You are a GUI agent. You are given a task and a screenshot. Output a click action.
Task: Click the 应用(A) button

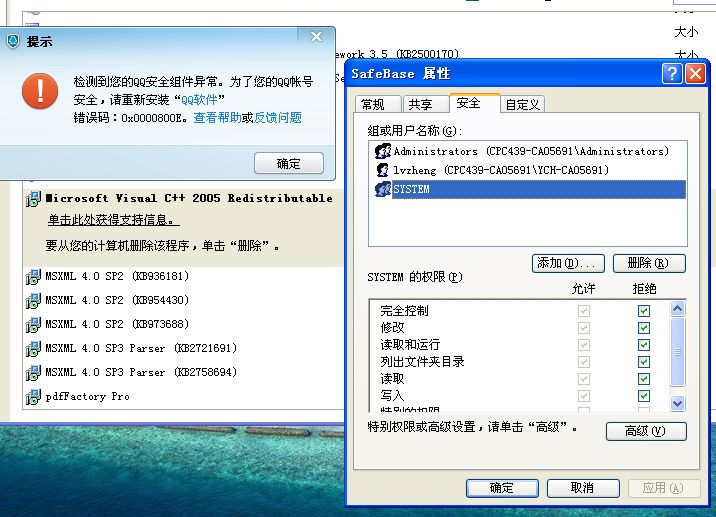click(x=664, y=488)
